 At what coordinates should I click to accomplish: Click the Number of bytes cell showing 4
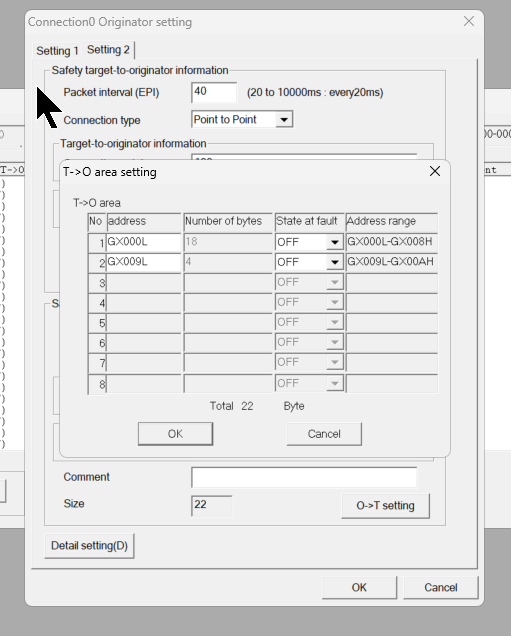(x=228, y=262)
